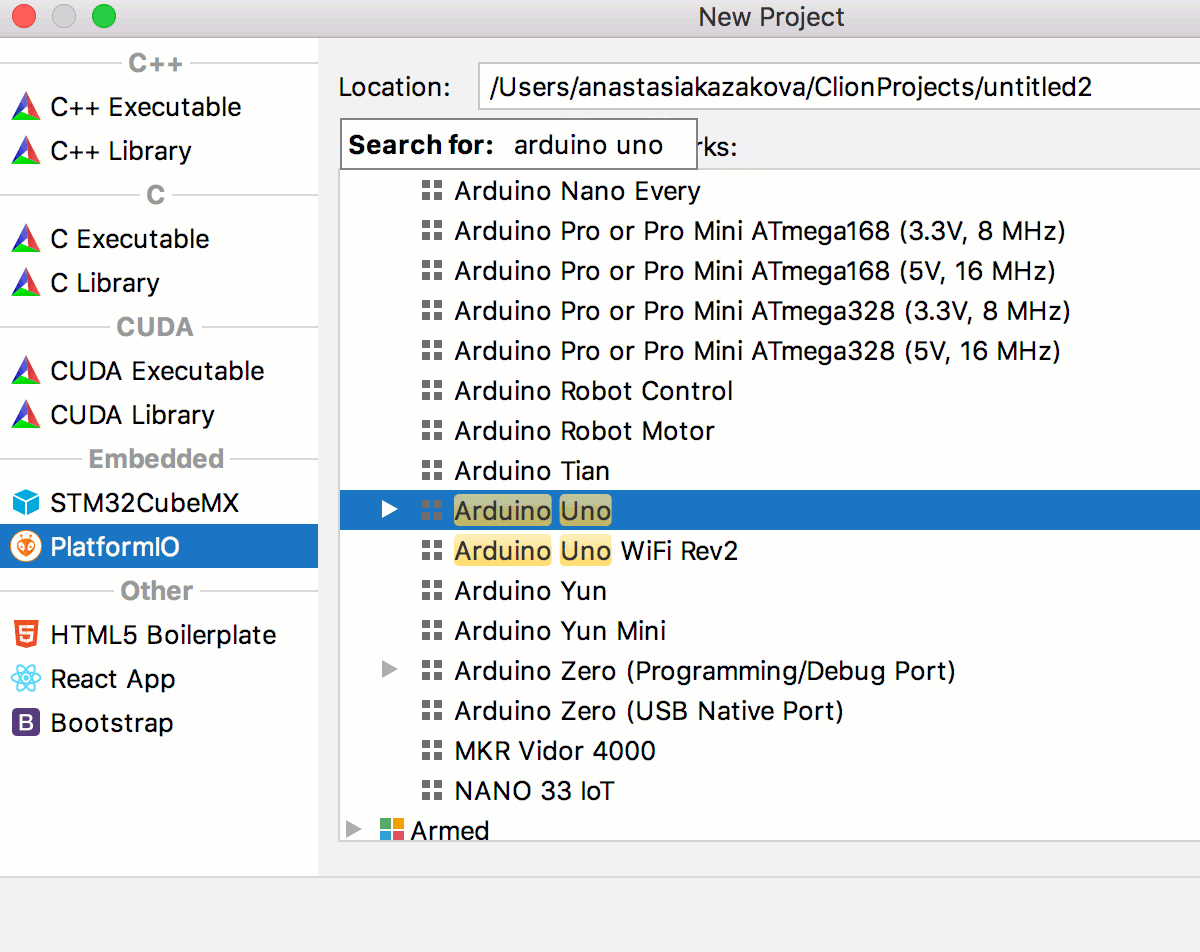Click the board icon beside Arduino Uno

pyautogui.click(x=432, y=511)
